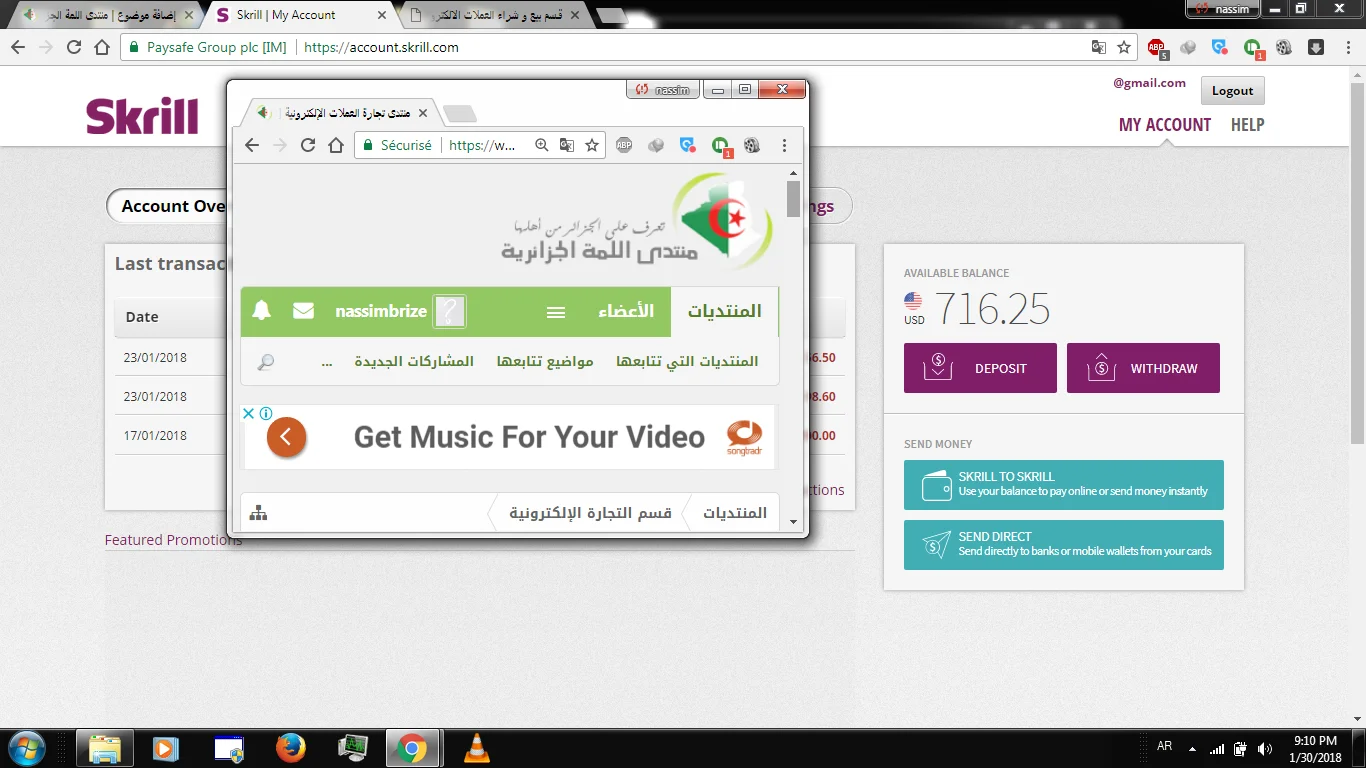The width and height of the screenshot is (1366, 768).
Task: Reload the popup forum page
Action: coord(308,145)
